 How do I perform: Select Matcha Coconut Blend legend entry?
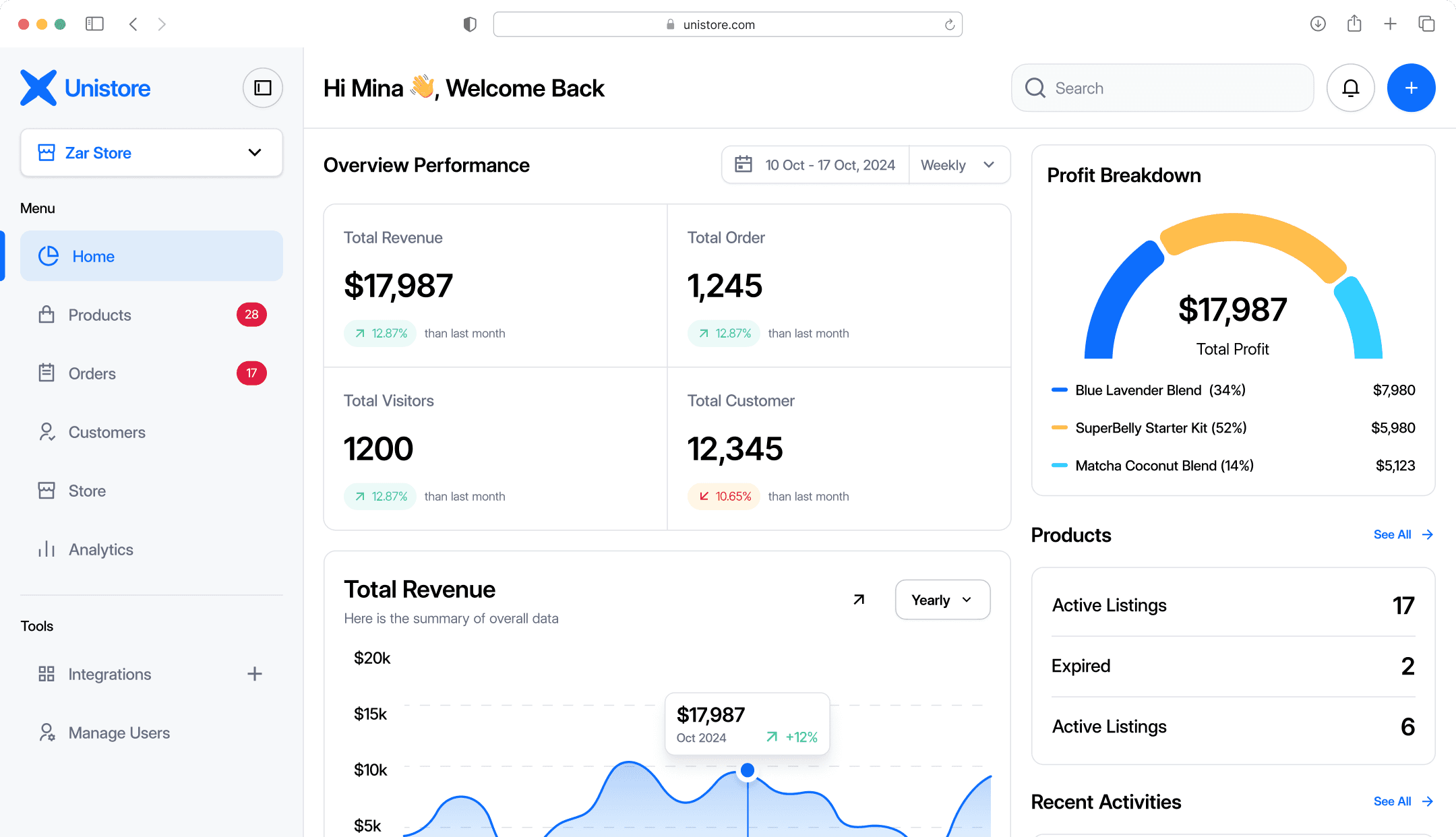(1233, 466)
